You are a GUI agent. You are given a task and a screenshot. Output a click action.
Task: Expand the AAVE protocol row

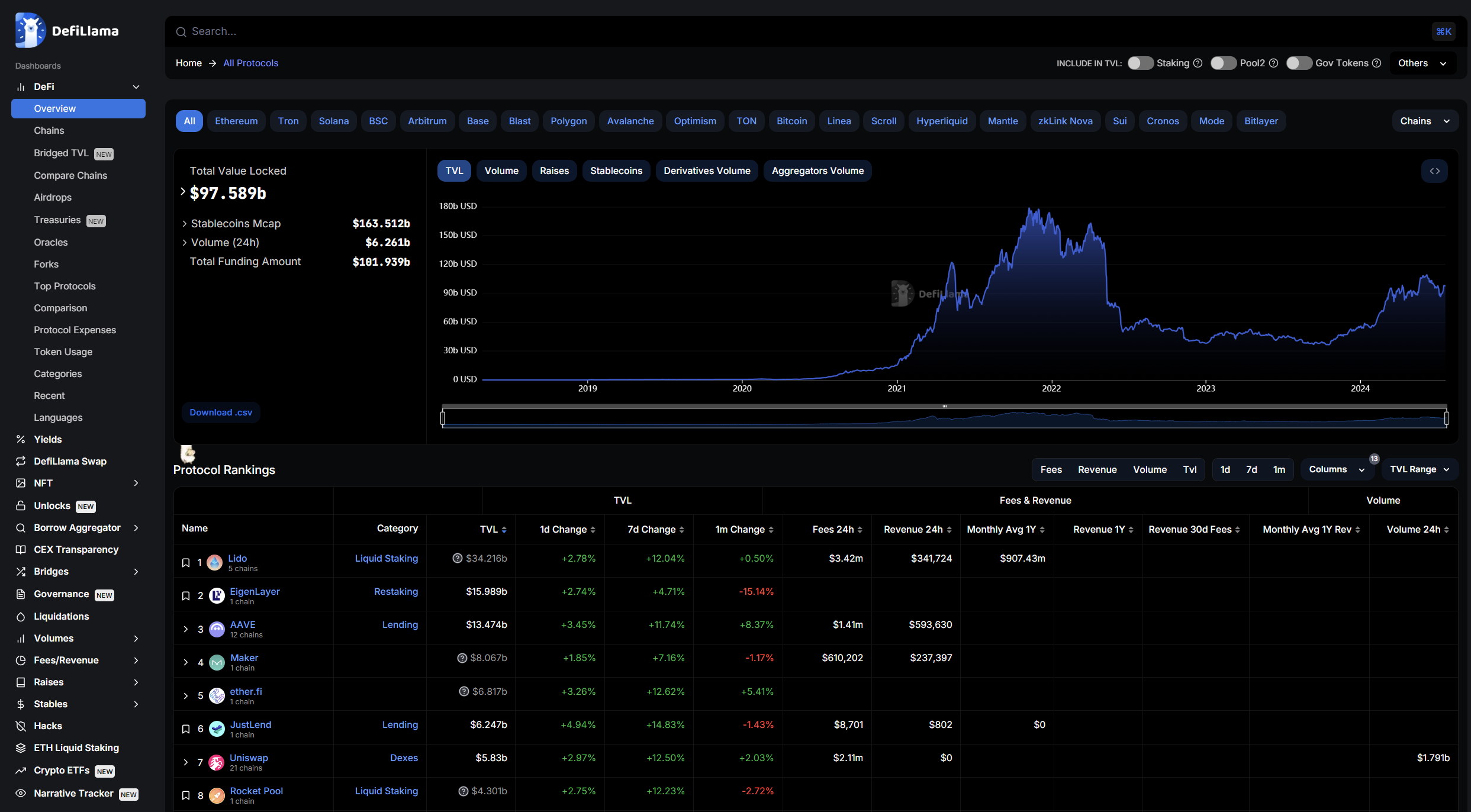click(x=186, y=629)
